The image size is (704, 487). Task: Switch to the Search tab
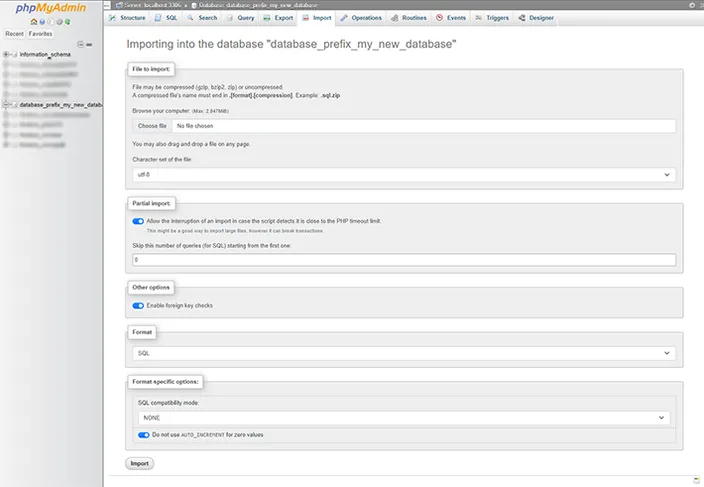coord(202,18)
